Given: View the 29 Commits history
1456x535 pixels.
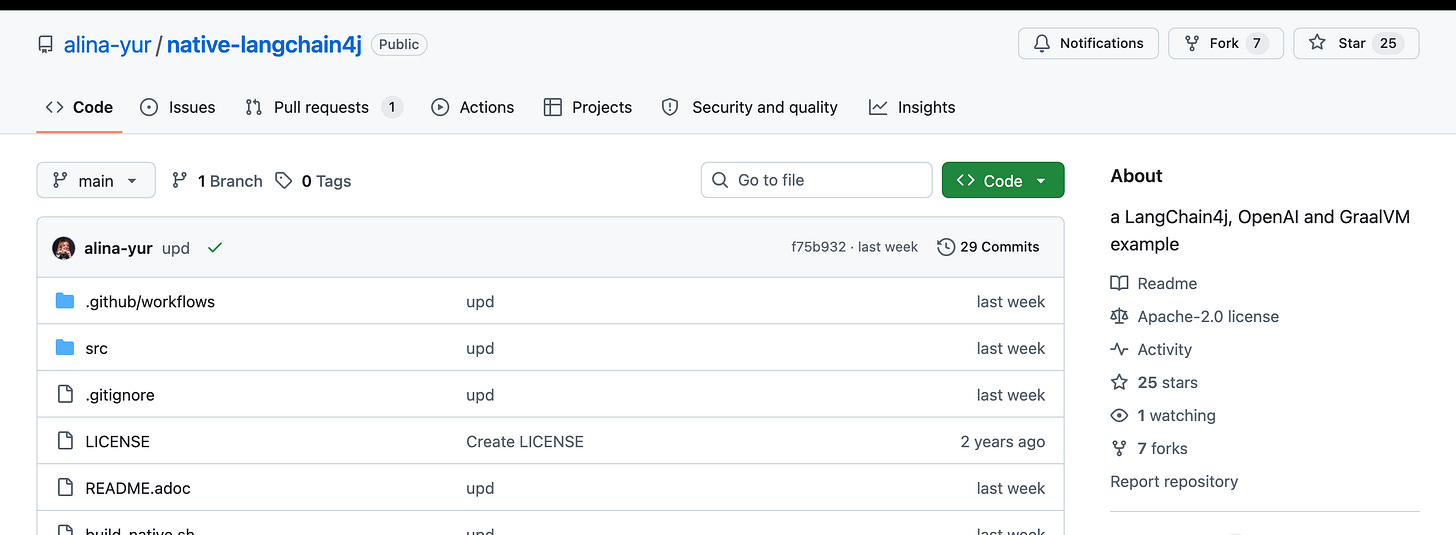Looking at the screenshot, I should pyautogui.click(x=988, y=247).
